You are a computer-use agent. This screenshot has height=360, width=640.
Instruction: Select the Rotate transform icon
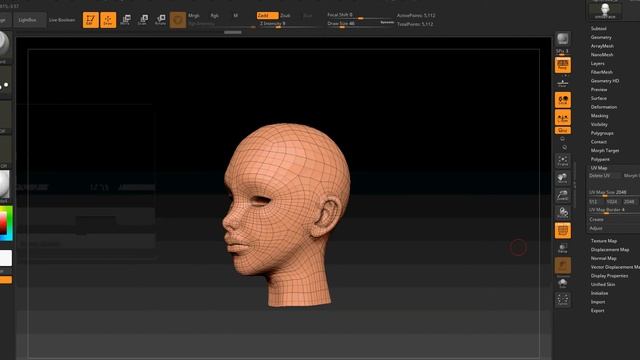160,20
